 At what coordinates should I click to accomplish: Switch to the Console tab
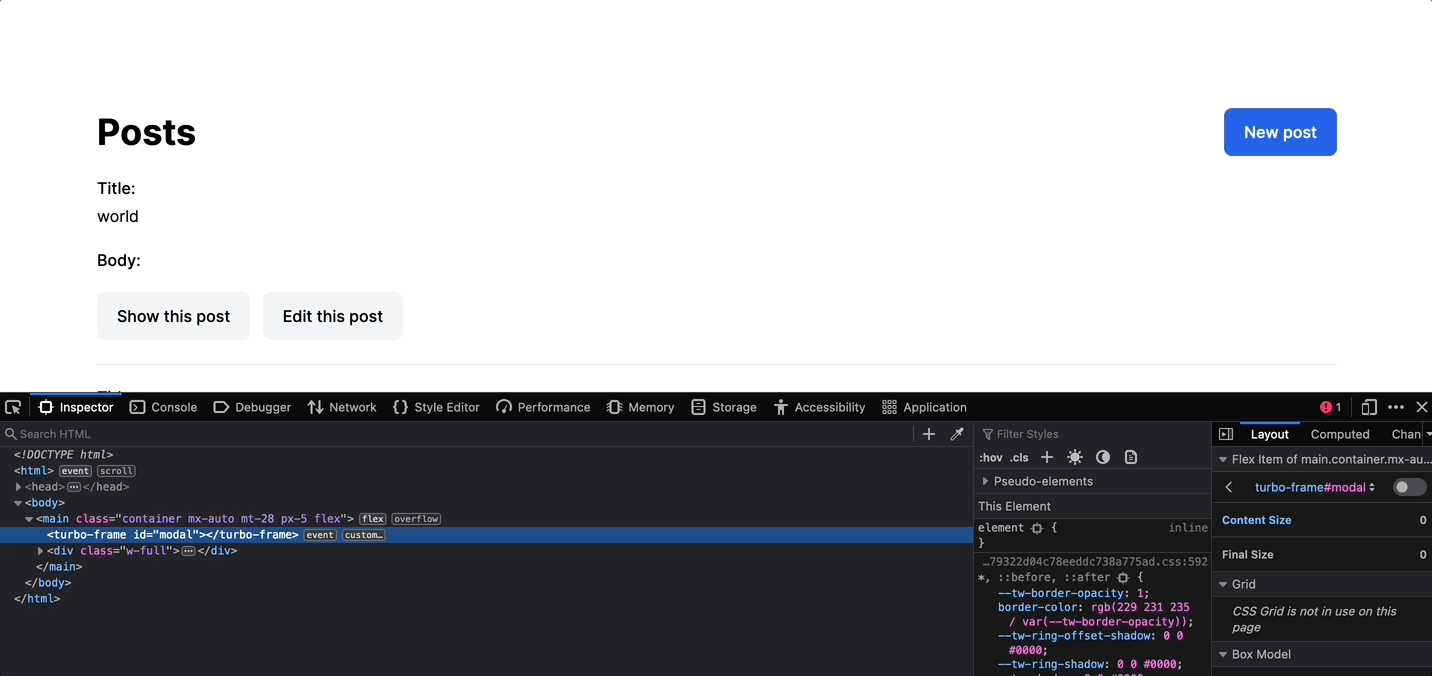click(164, 407)
